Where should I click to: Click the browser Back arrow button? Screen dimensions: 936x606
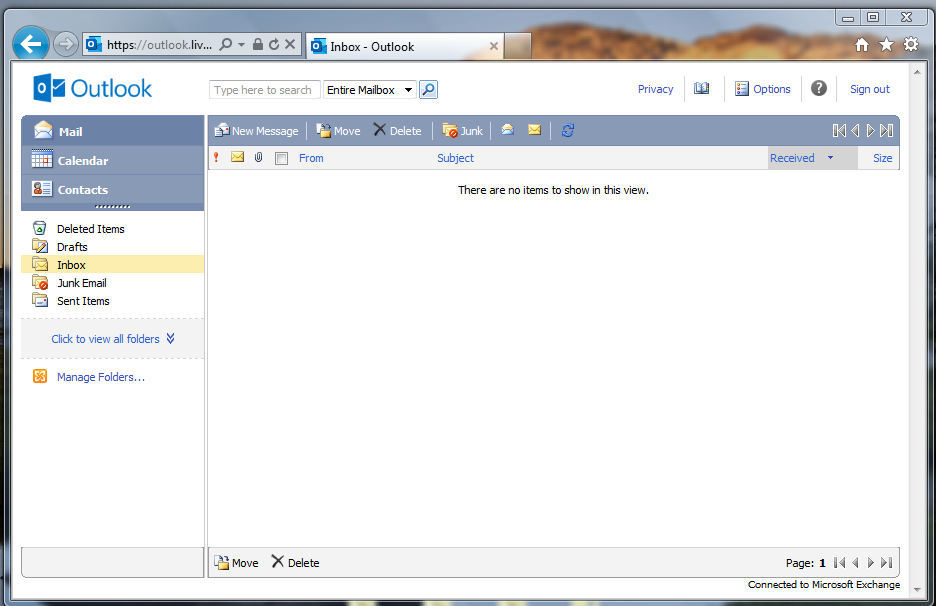31,44
